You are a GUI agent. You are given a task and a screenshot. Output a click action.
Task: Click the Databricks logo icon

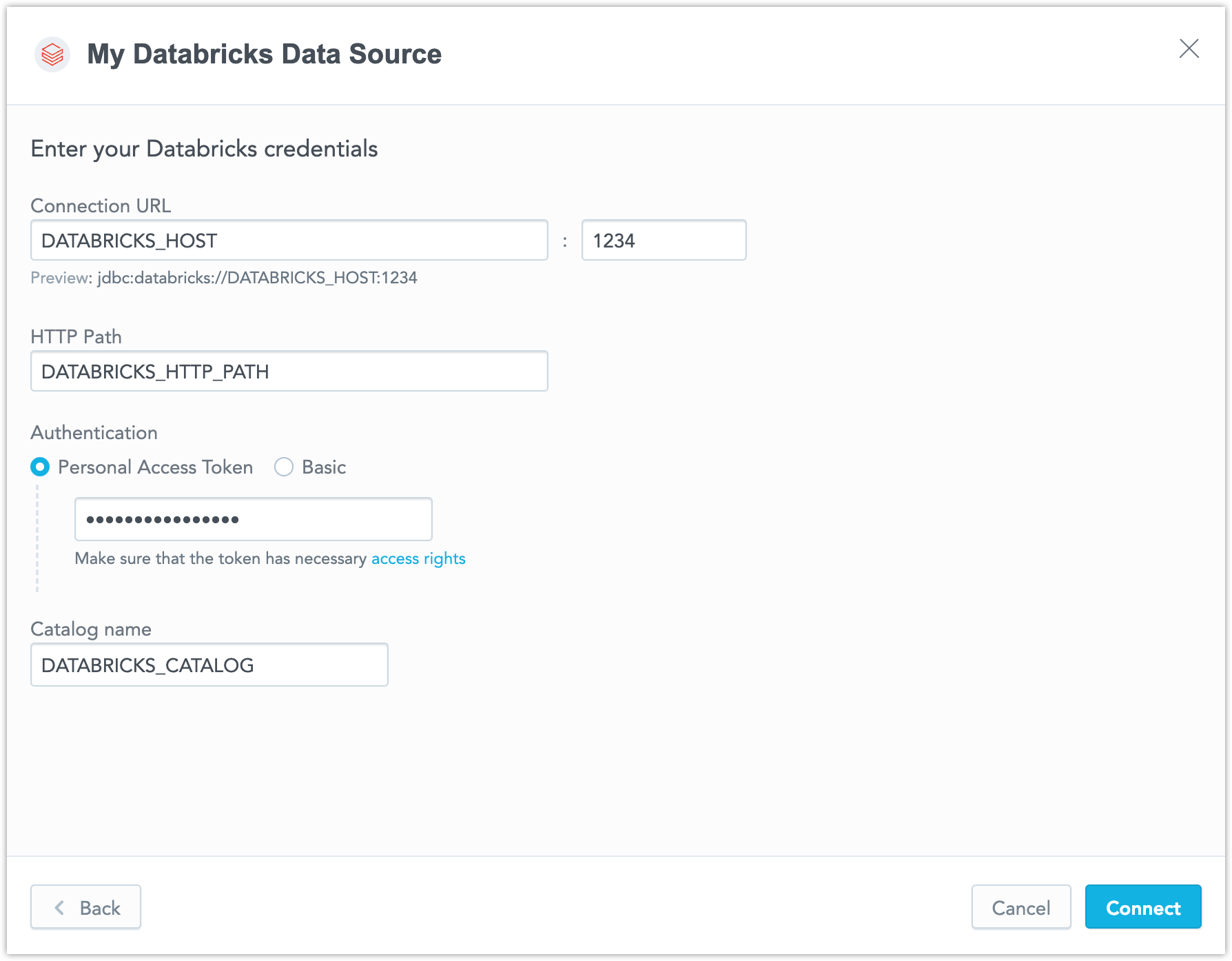(x=52, y=54)
